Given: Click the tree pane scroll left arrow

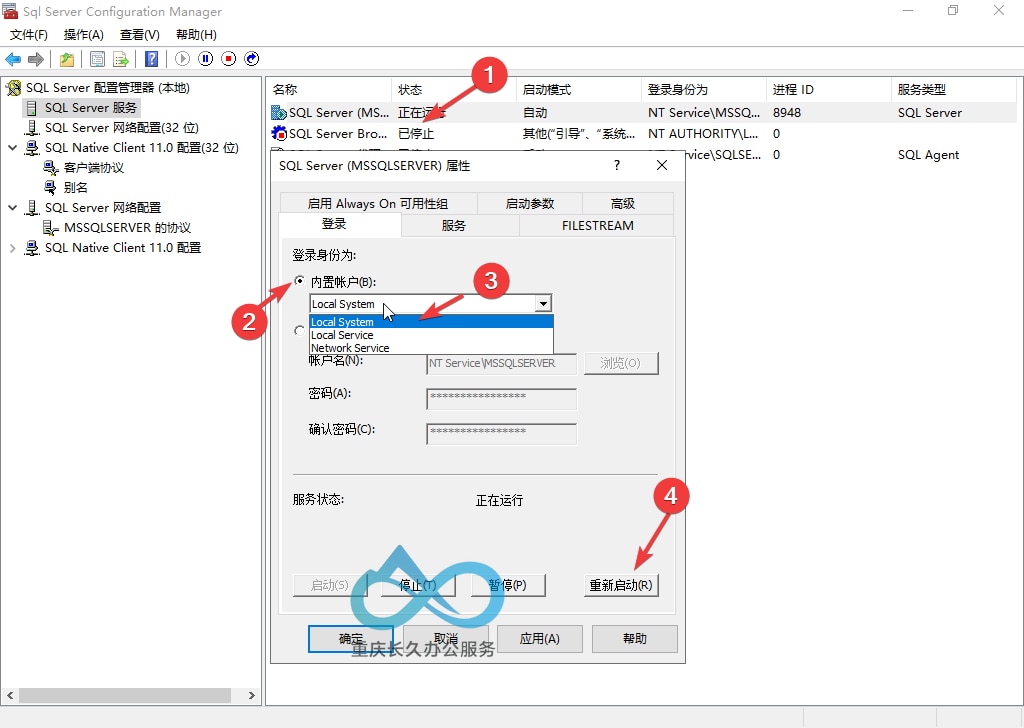Looking at the screenshot, I should point(10,695).
